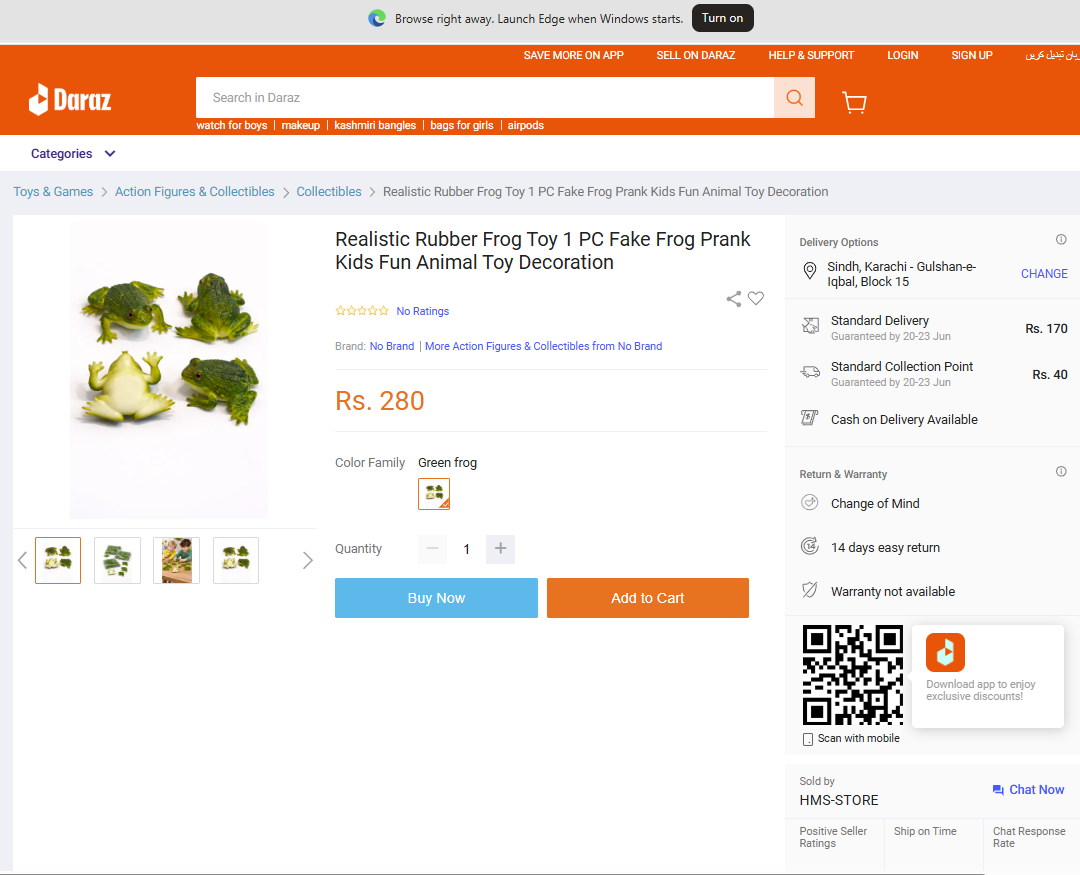
Task: Show the previous thumbnails with the left arrow
Action: (22, 560)
